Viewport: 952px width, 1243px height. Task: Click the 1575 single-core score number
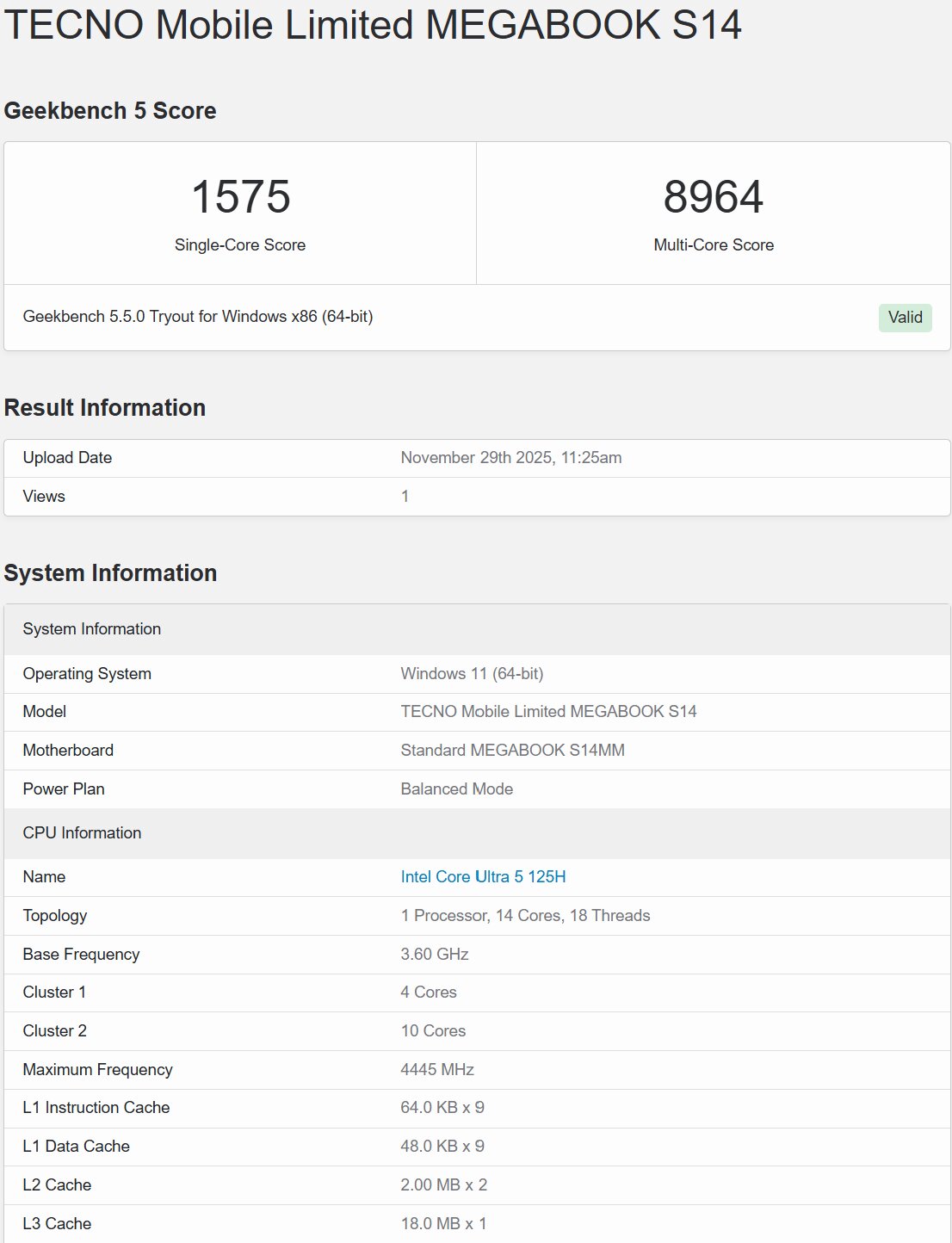tap(240, 197)
